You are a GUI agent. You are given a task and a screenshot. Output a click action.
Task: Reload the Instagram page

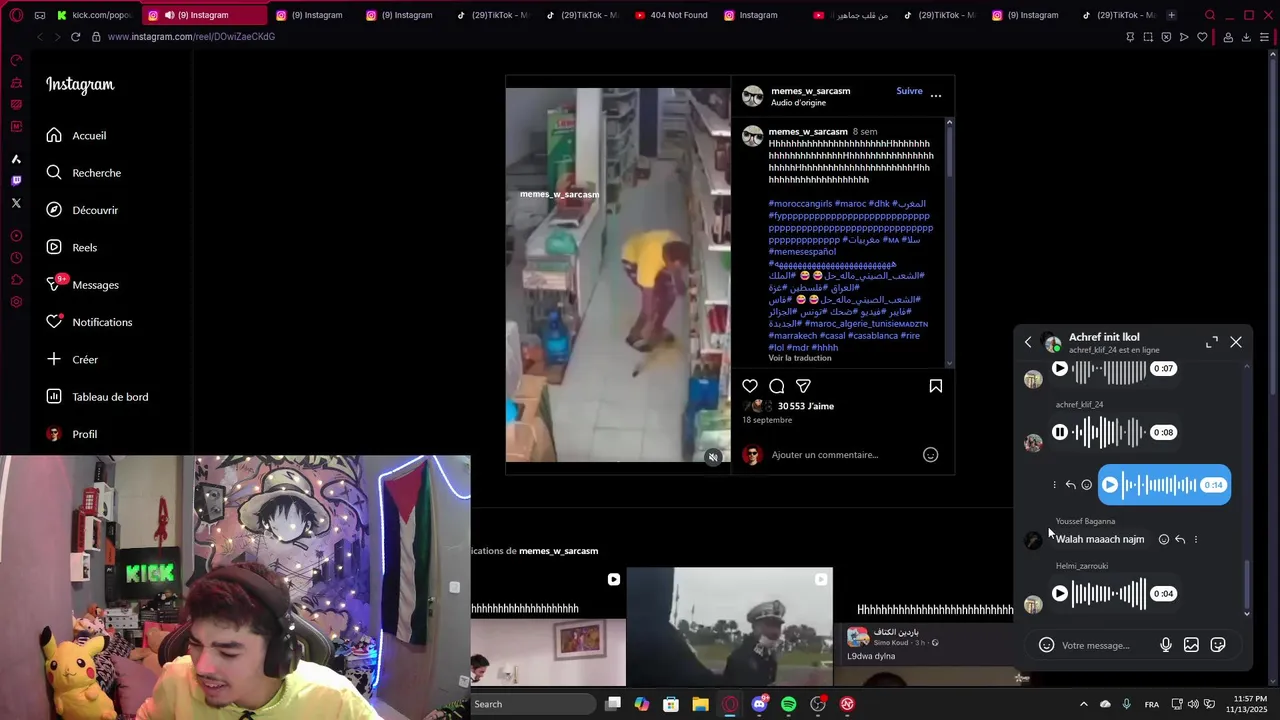pyautogui.click(x=75, y=37)
